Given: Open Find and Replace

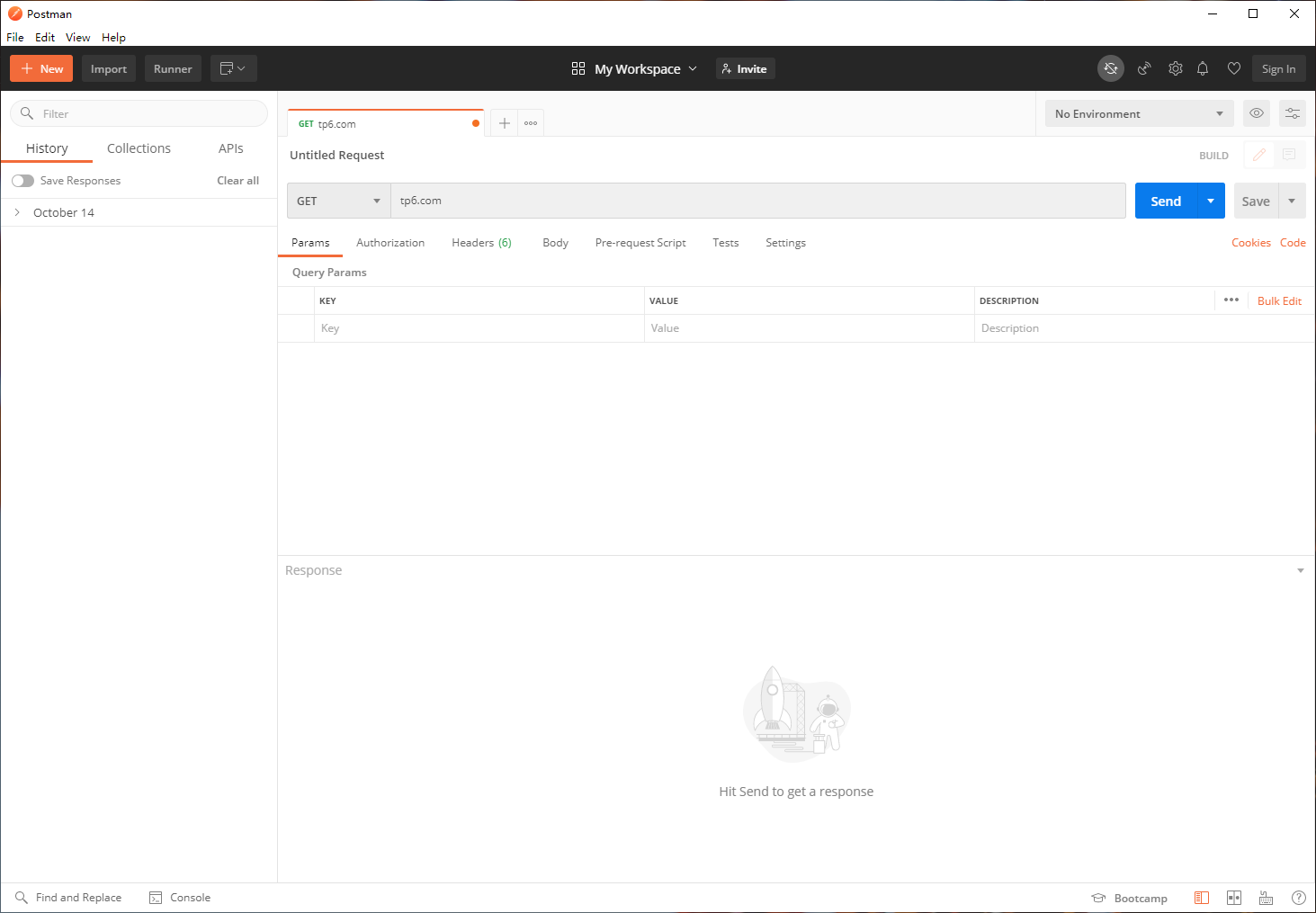Looking at the screenshot, I should [x=68, y=898].
